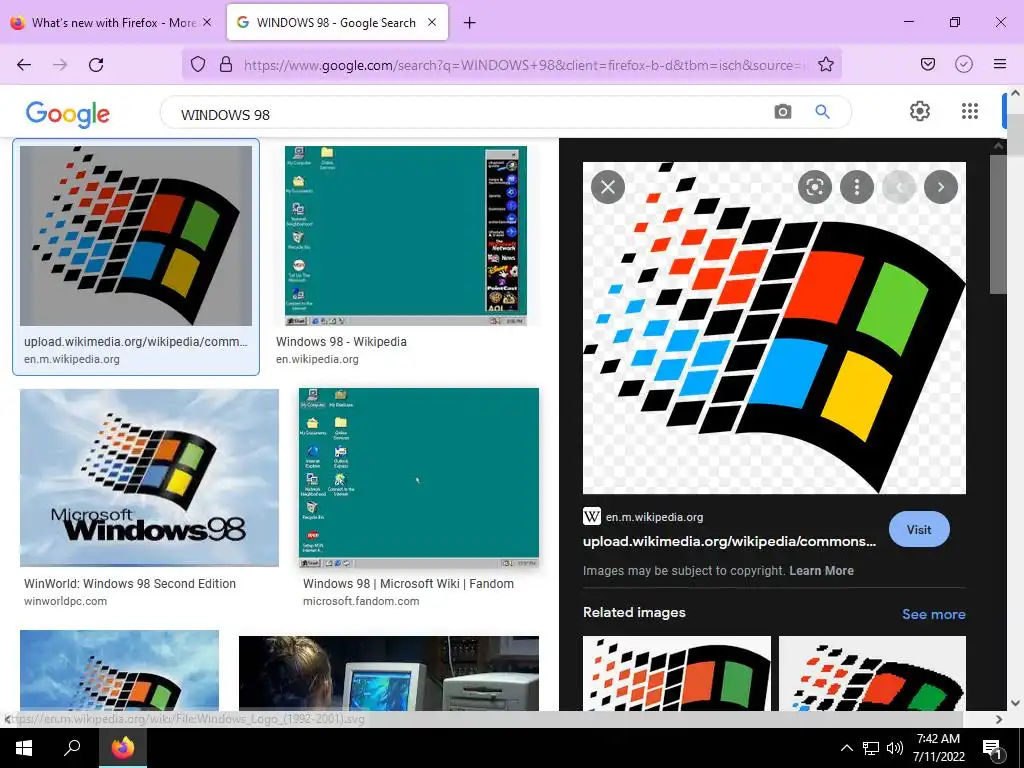Click the blue search magnifier button
Viewport: 1024px width, 768px height.
[x=822, y=112]
